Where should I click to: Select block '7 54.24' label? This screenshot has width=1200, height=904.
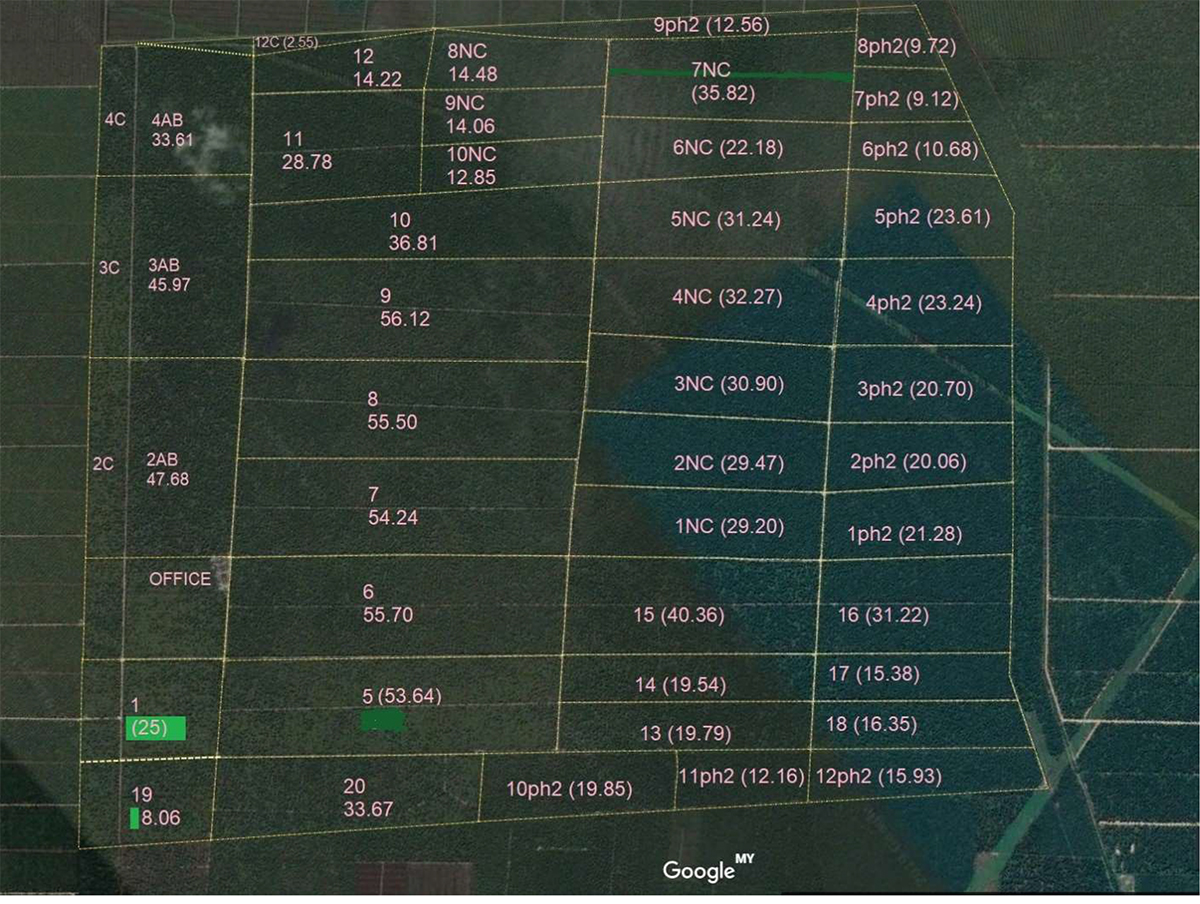(393, 506)
